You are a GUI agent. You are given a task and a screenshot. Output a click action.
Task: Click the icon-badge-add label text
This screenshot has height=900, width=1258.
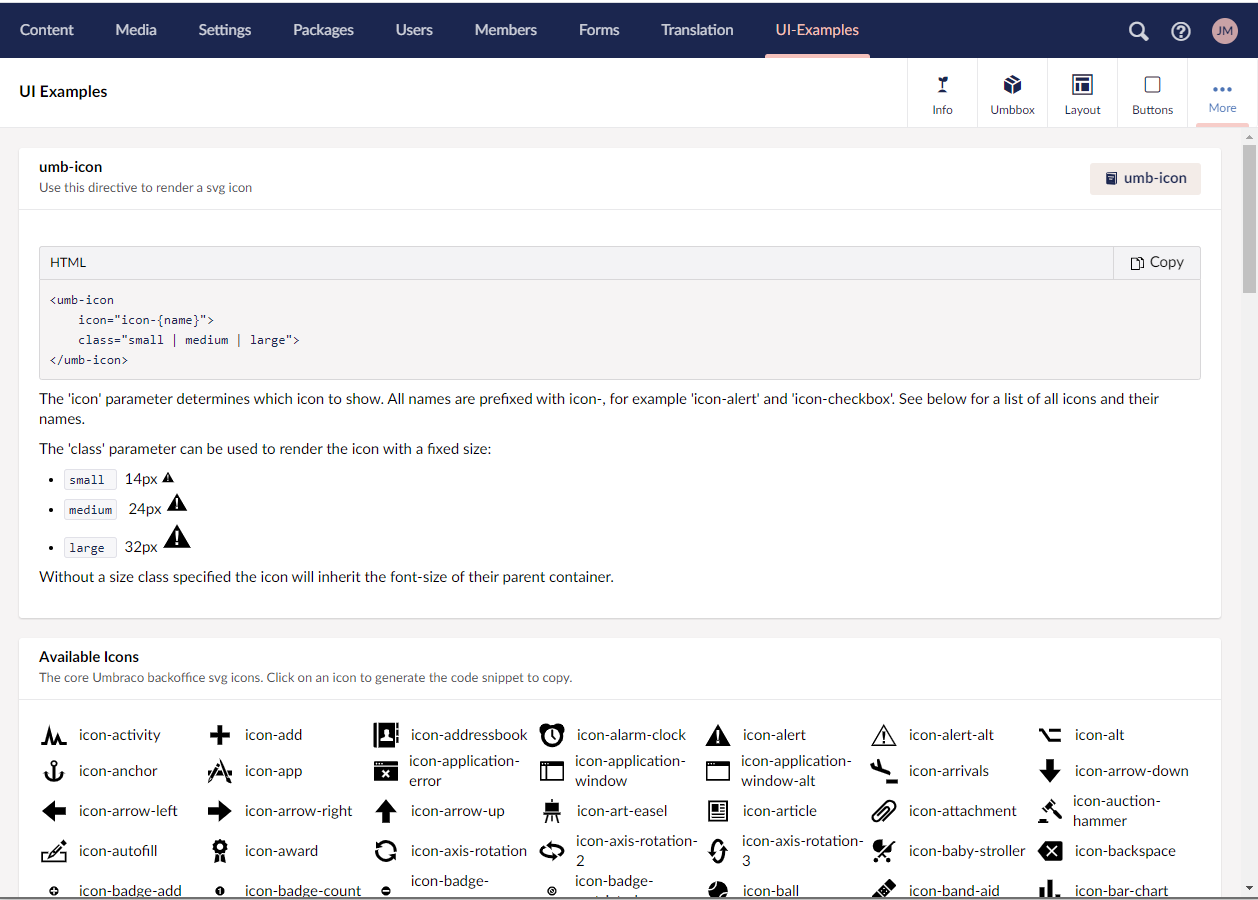pyautogui.click(x=130, y=890)
